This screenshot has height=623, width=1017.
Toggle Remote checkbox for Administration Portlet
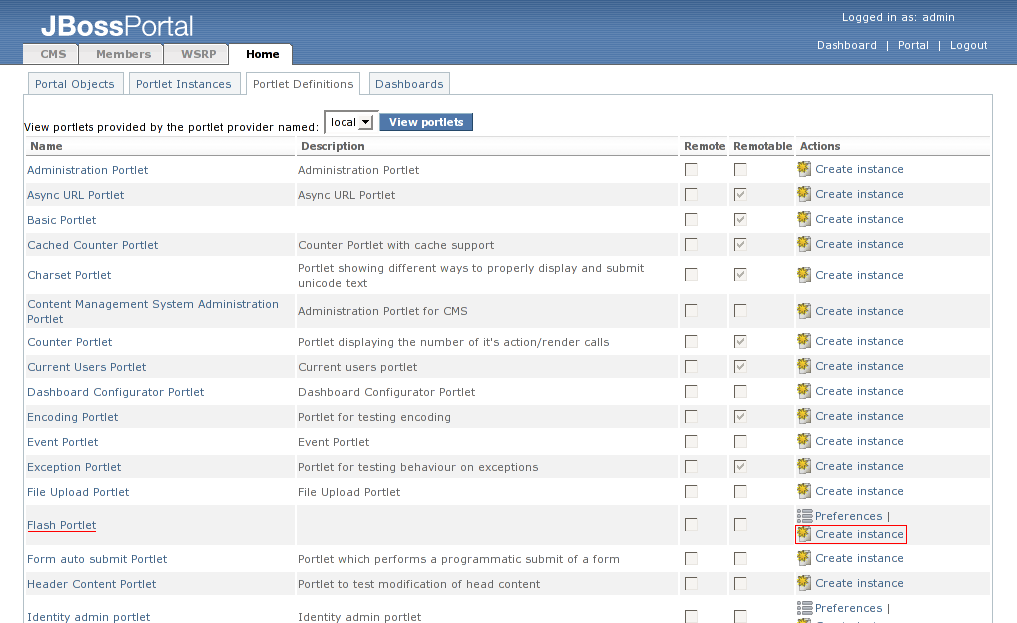(691, 170)
